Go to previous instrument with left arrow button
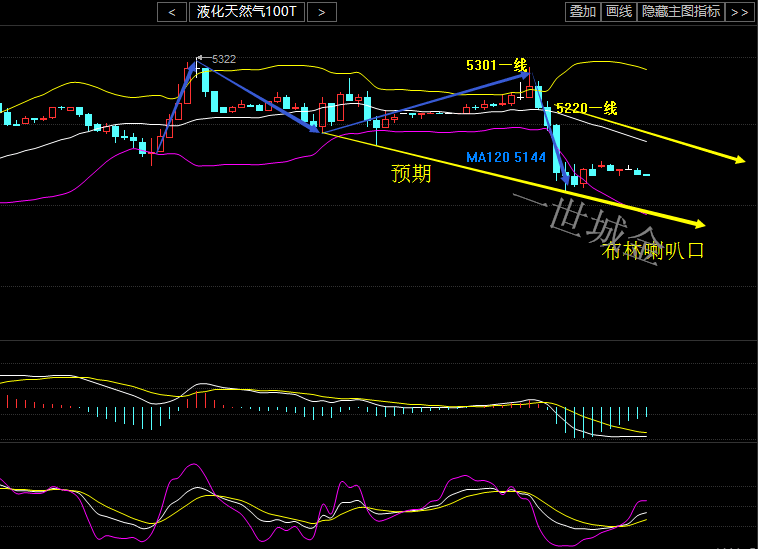The width and height of the screenshot is (758, 549). (x=172, y=12)
